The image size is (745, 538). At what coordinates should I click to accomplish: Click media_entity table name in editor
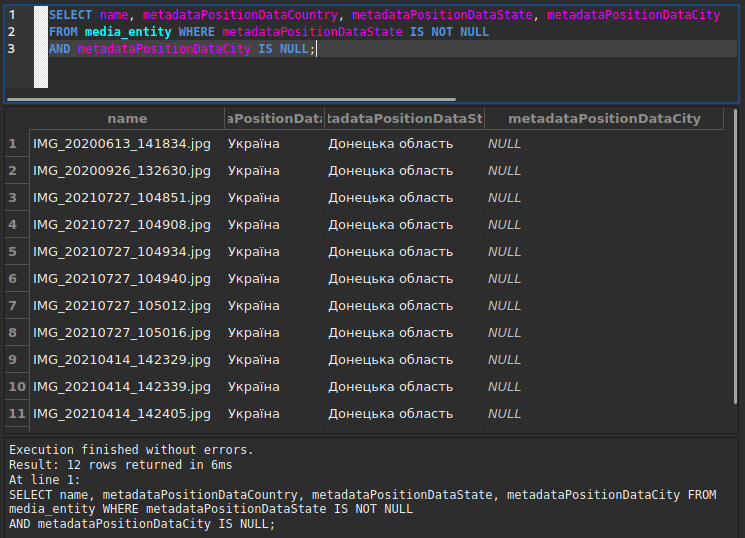(128, 32)
